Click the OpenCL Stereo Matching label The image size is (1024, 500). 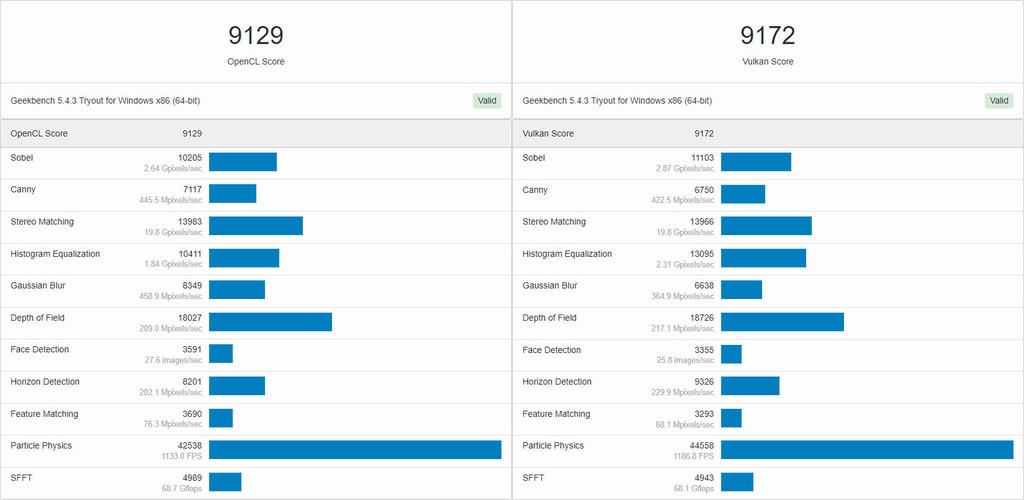(x=42, y=222)
